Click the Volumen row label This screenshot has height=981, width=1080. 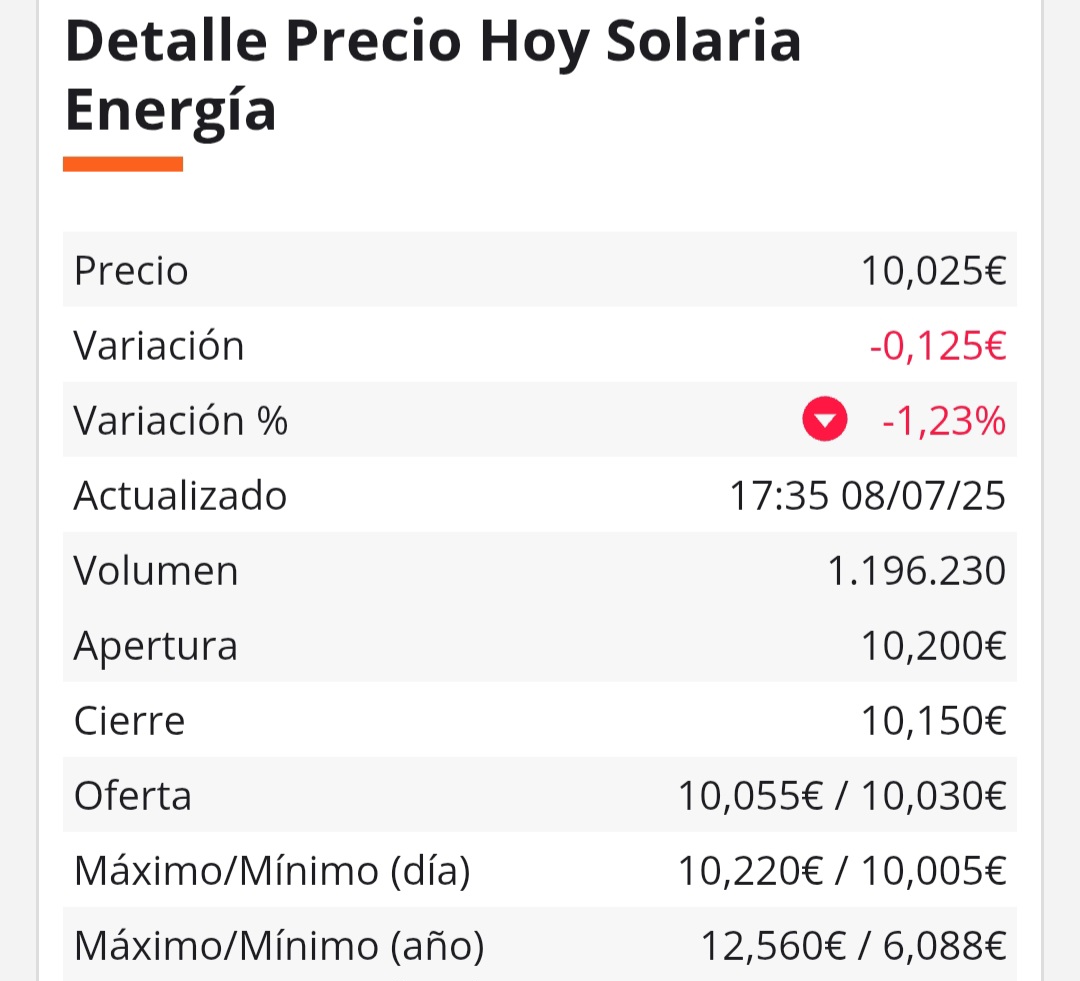156,570
